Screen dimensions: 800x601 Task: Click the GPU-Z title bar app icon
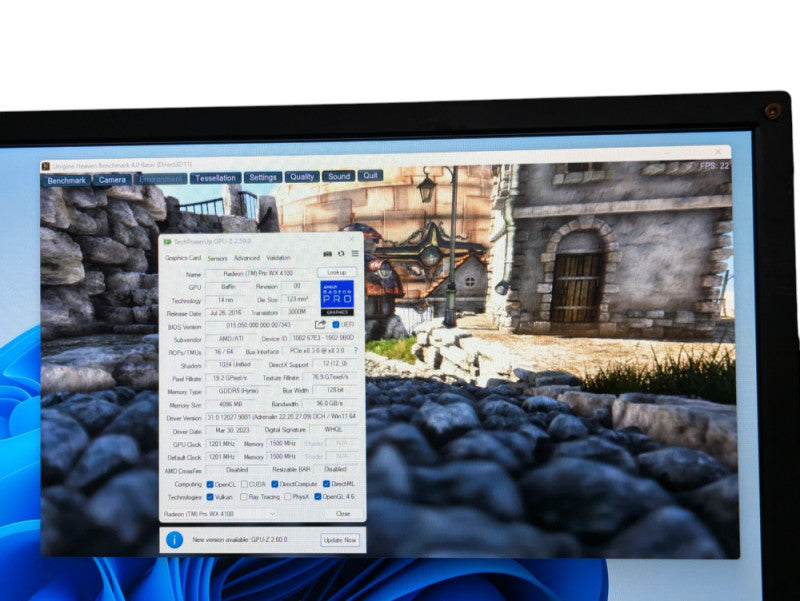[167, 241]
